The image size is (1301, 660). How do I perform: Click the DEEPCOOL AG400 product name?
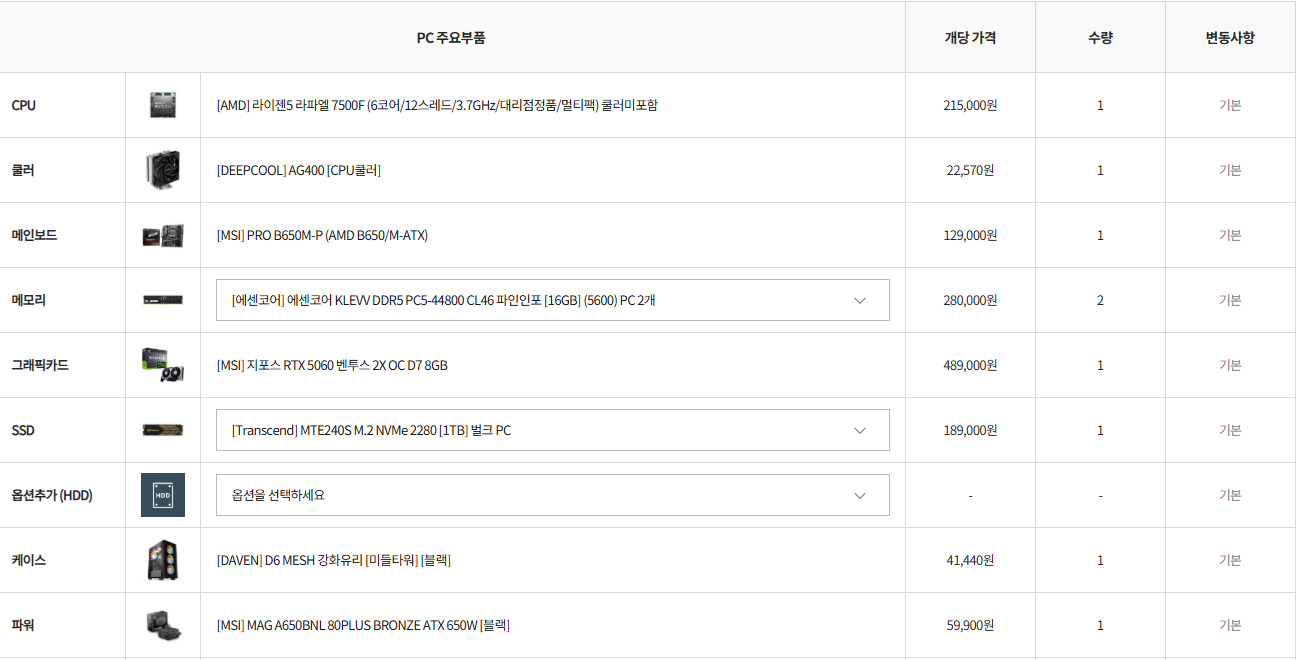(298, 170)
